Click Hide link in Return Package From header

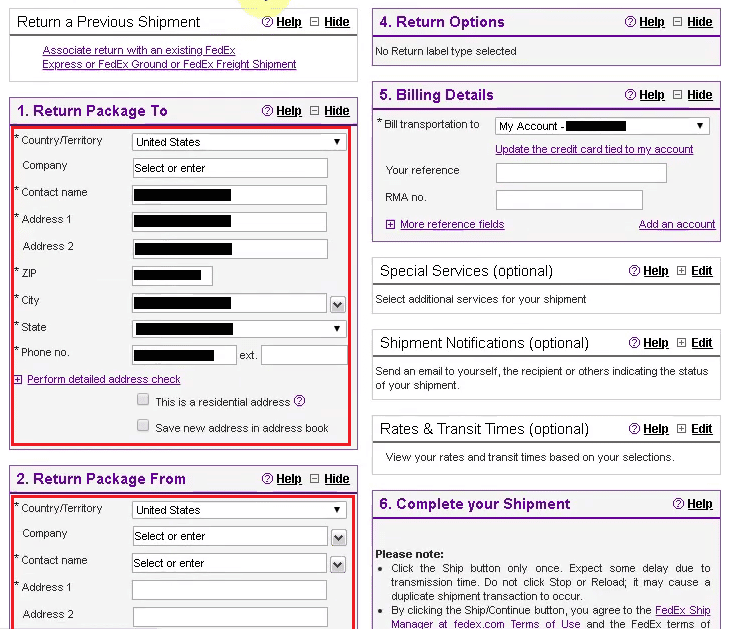pyautogui.click(x=337, y=479)
